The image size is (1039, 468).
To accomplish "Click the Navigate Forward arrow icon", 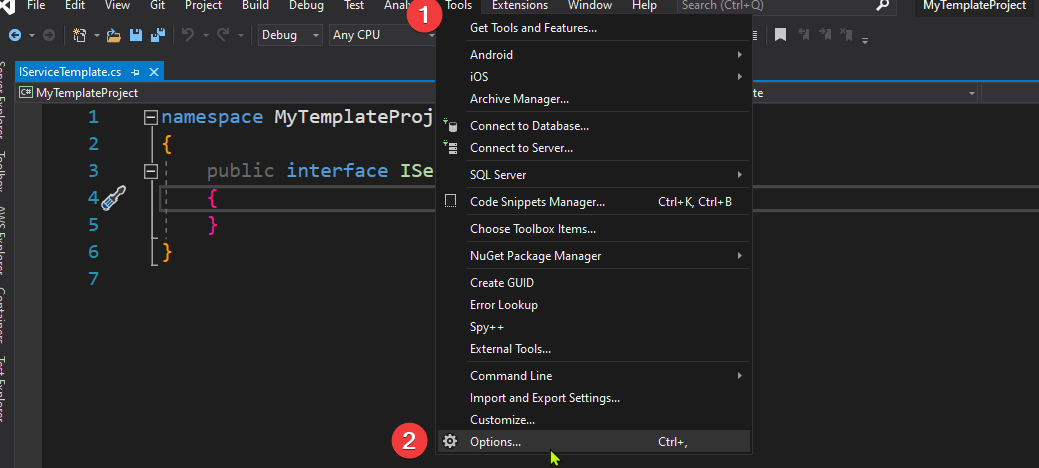I will tap(48, 35).
